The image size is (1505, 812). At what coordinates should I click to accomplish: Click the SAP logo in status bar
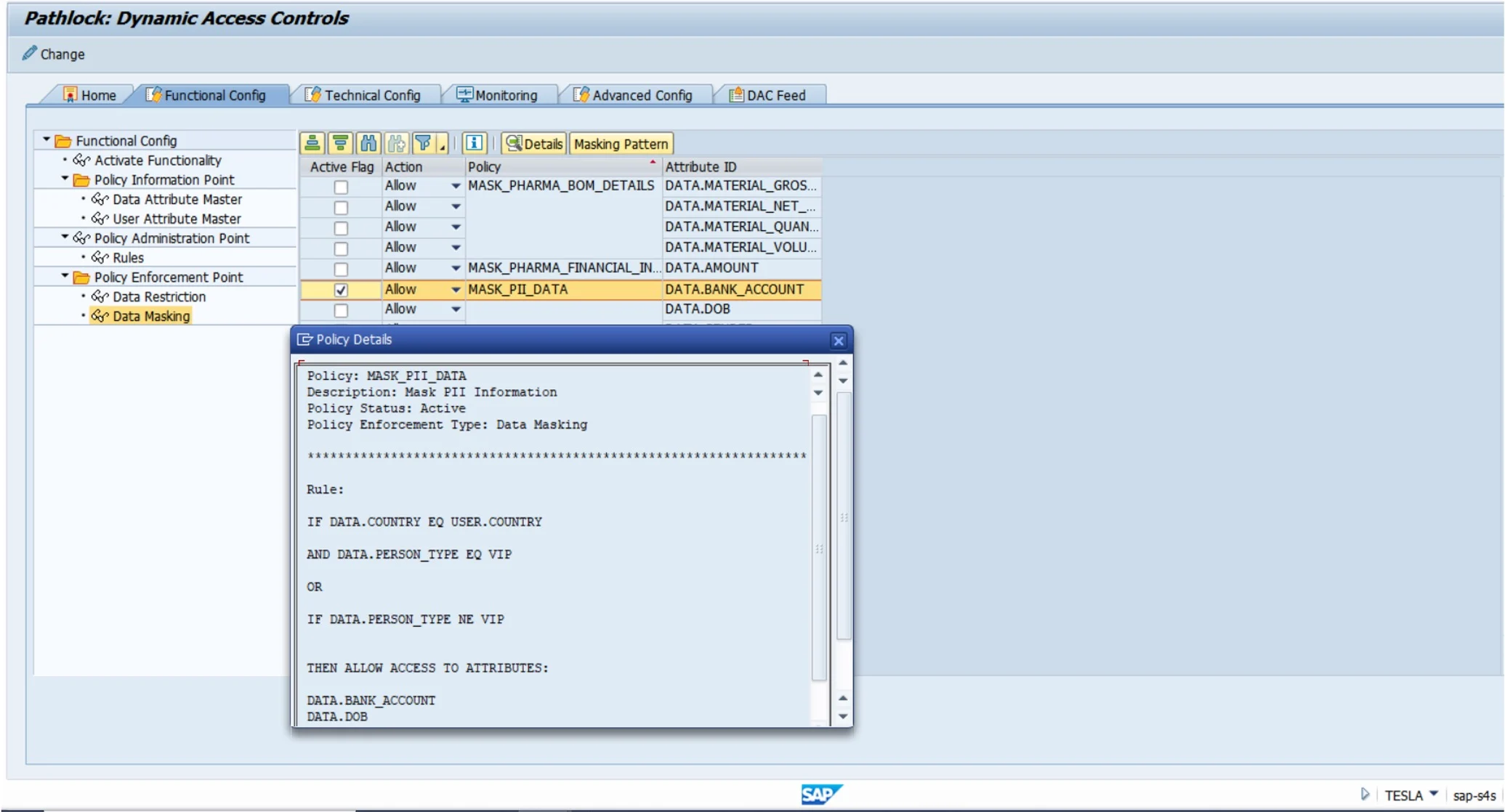821,795
